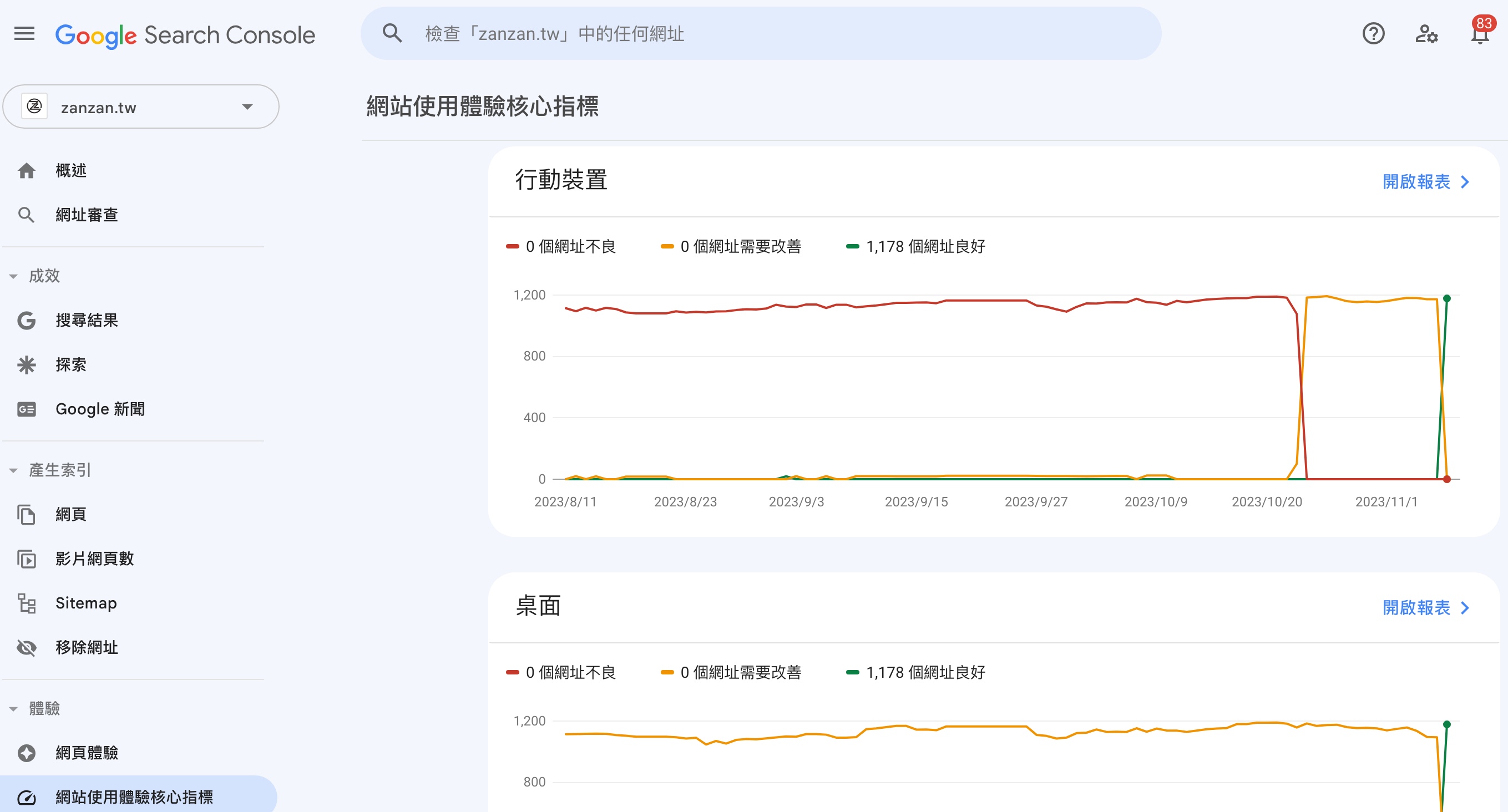Viewport: 1508px width, 812px height.
Task: Click the Google G icon beside 搜尋結果
Action: (x=26, y=321)
